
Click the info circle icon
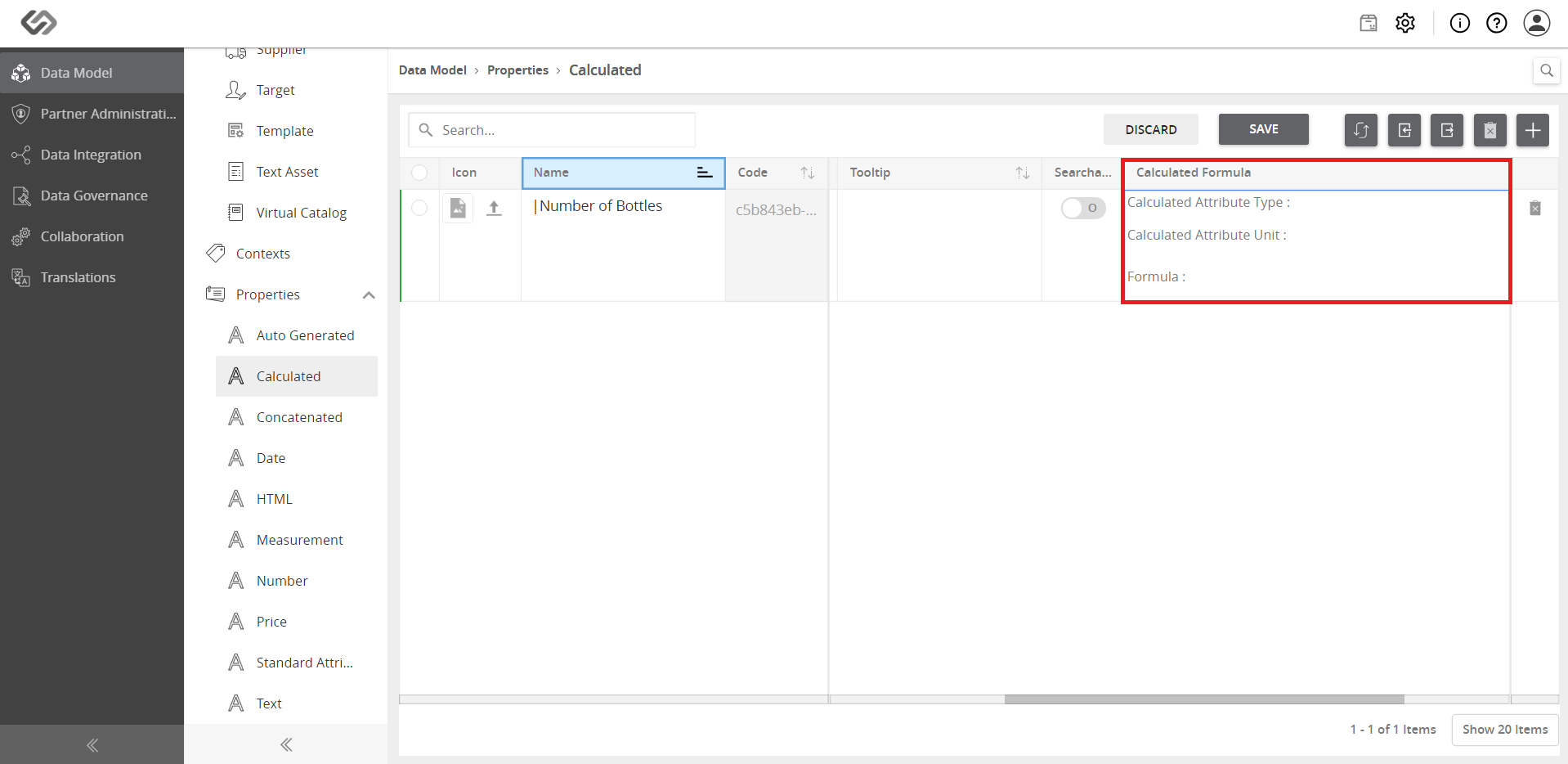coord(1460,23)
